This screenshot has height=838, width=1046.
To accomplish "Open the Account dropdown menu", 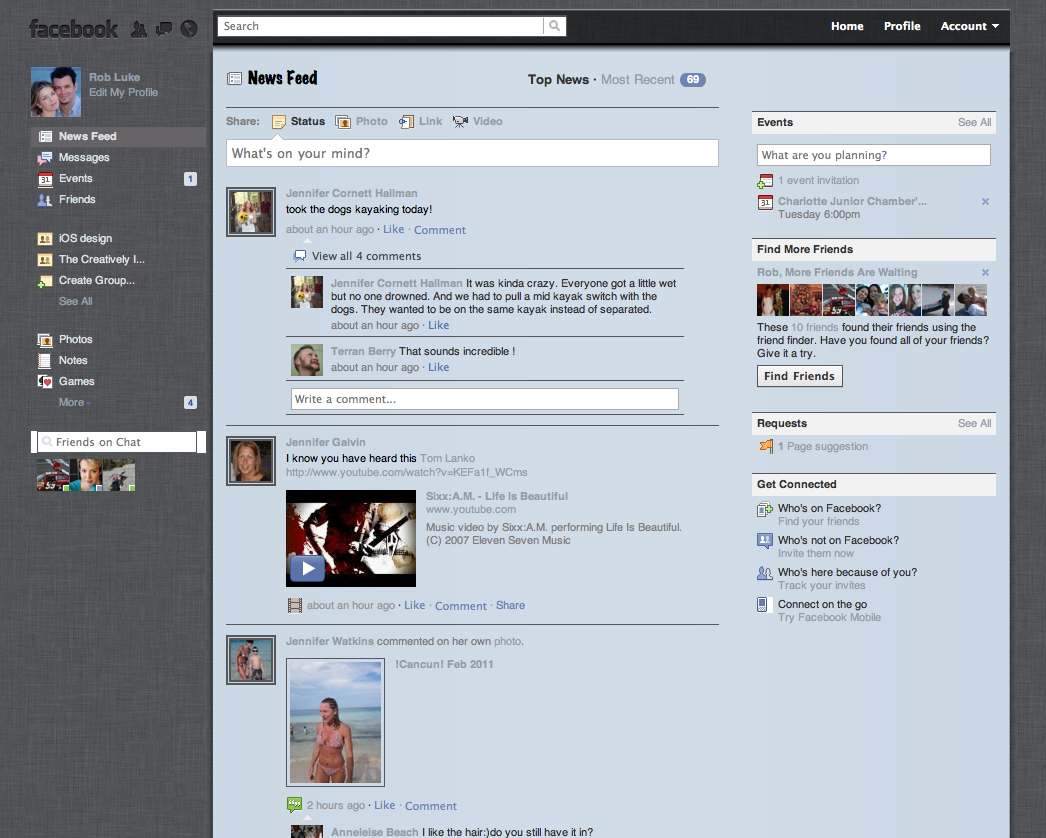I will coord(969,26).
